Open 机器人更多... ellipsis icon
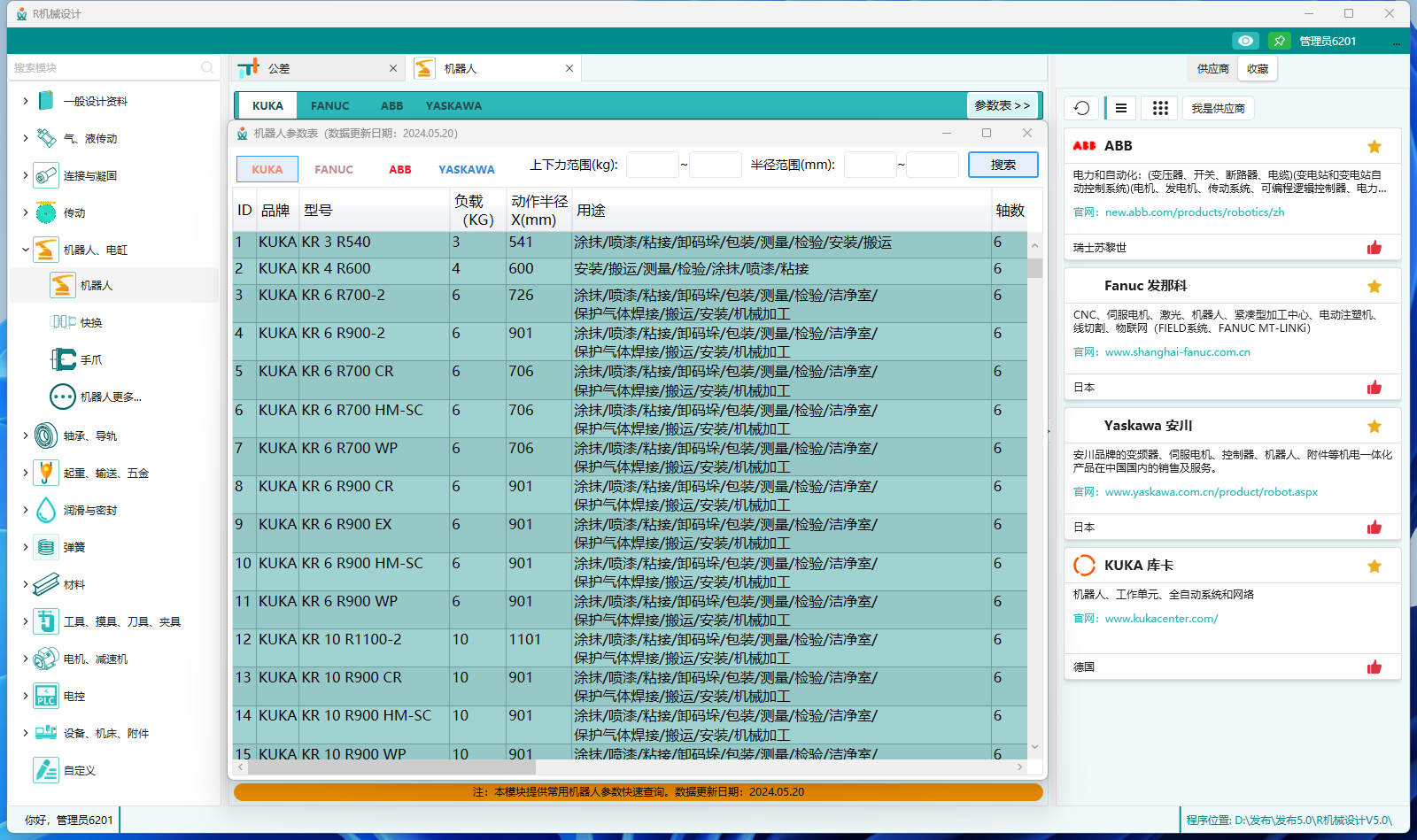 [63, 397]
